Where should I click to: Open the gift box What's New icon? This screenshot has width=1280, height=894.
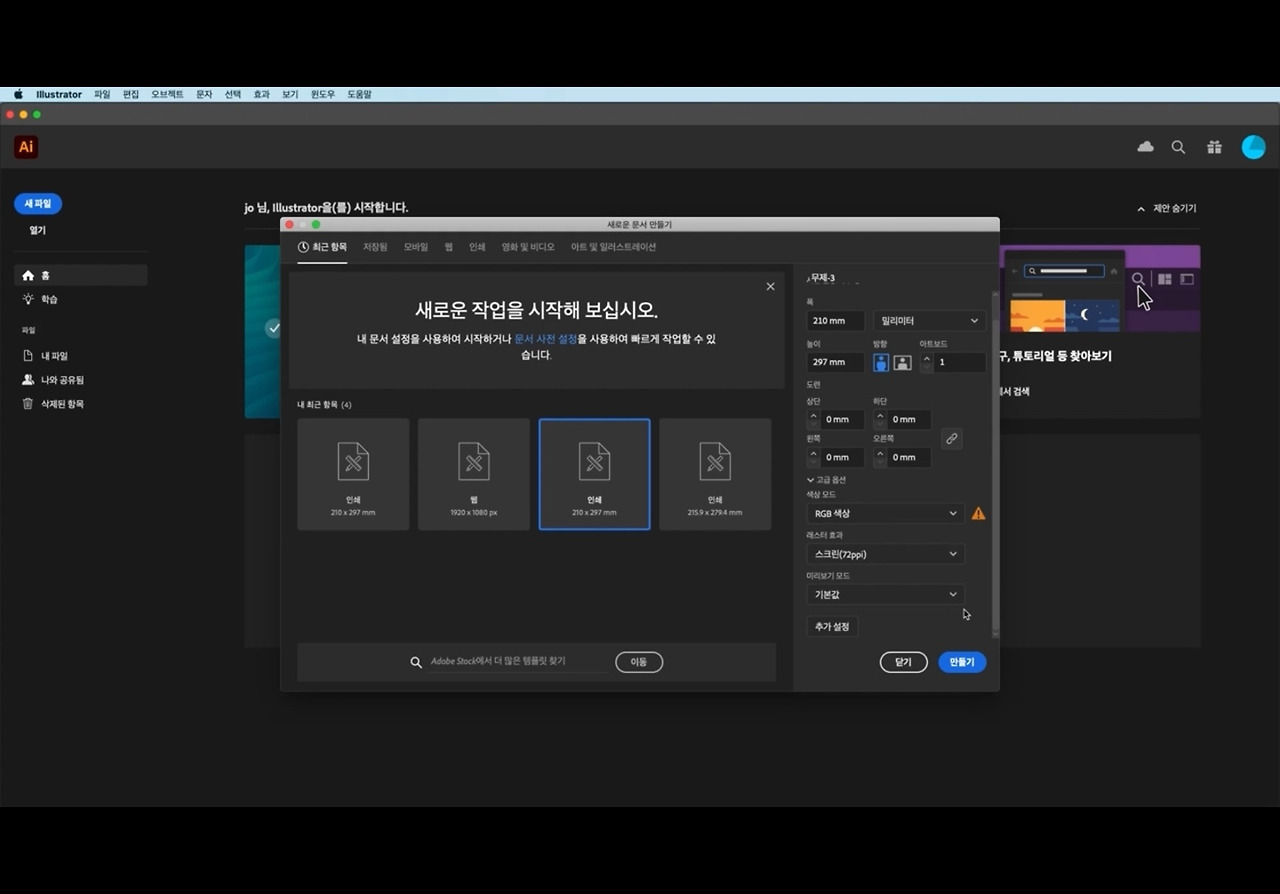click(1214, 147)
